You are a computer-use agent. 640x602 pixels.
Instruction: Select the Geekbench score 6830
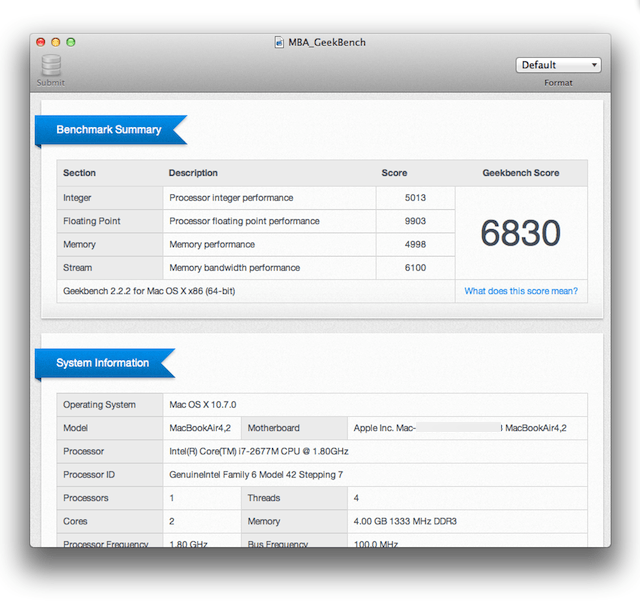click(x=520, y=233)
